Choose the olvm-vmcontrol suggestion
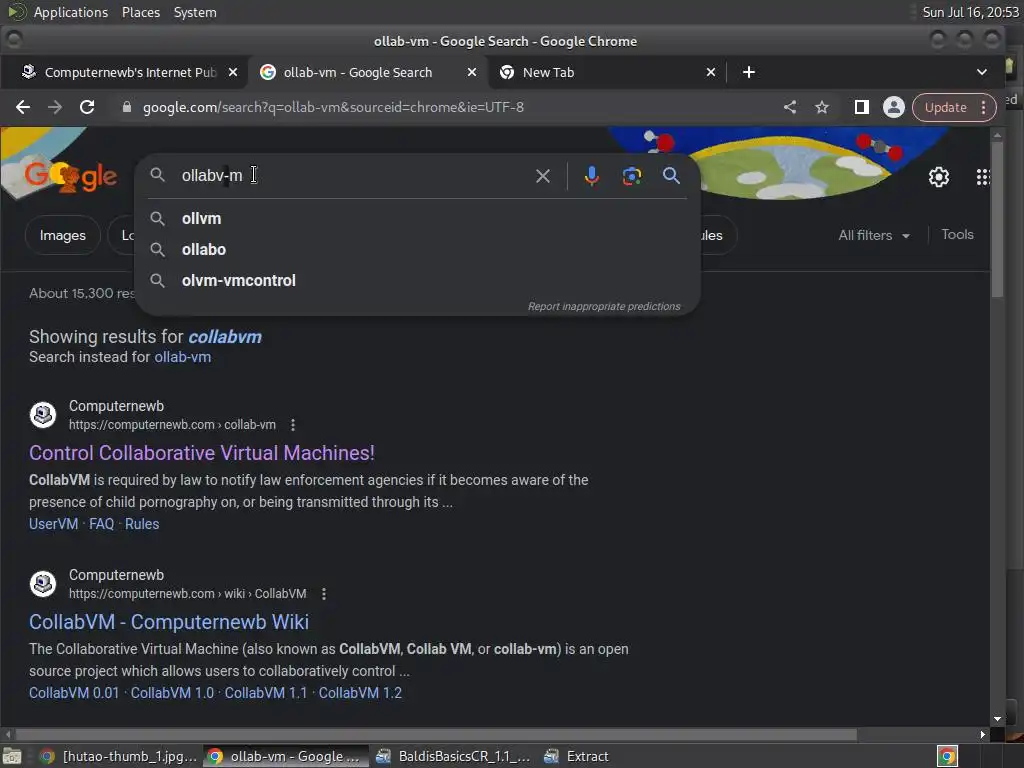The width and height of the screenshot is (1024, 768). pos(417,280)
